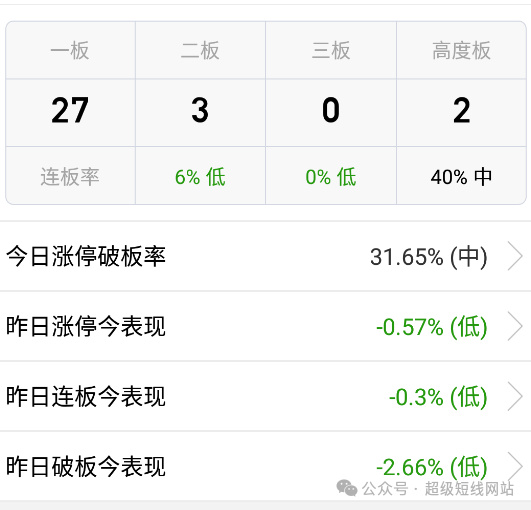The image size is (531, 510).
Task: Open the 31.65% (中) value
Action: pyautogui.click(x=429, y=257)
